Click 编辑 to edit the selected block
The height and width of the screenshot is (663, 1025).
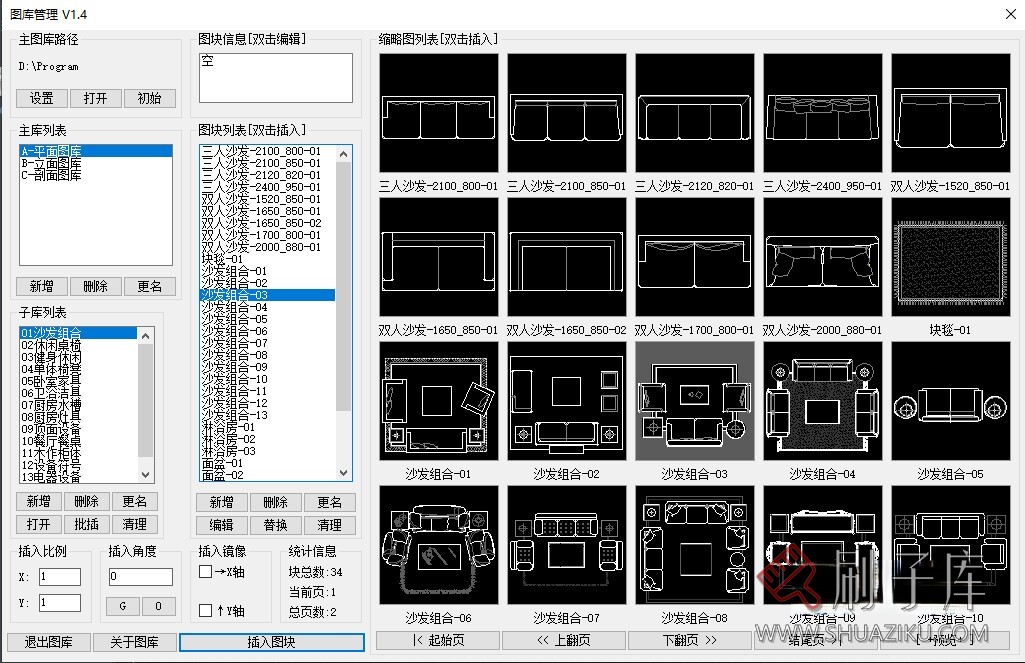click(221, 525)
